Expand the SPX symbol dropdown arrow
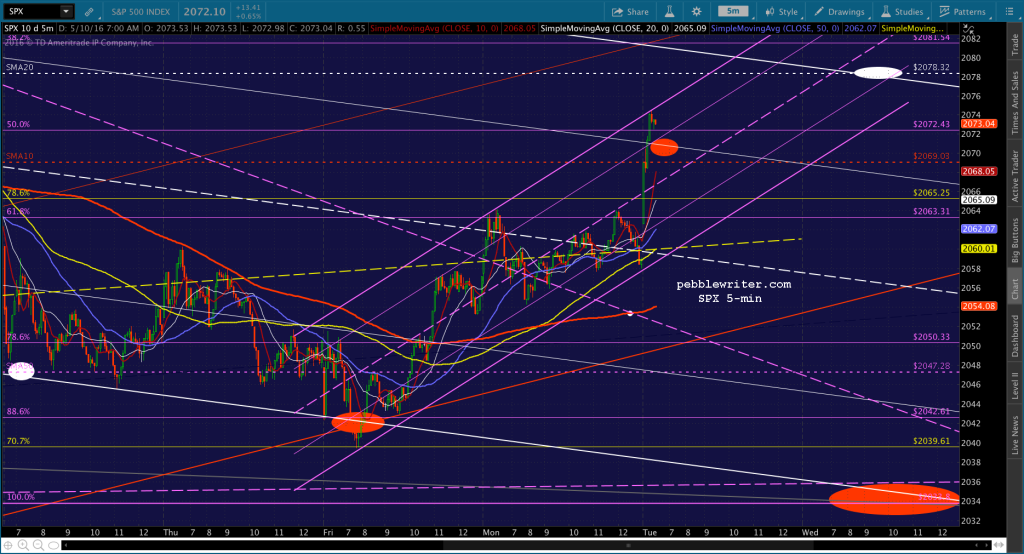 [x=66, y=12]
